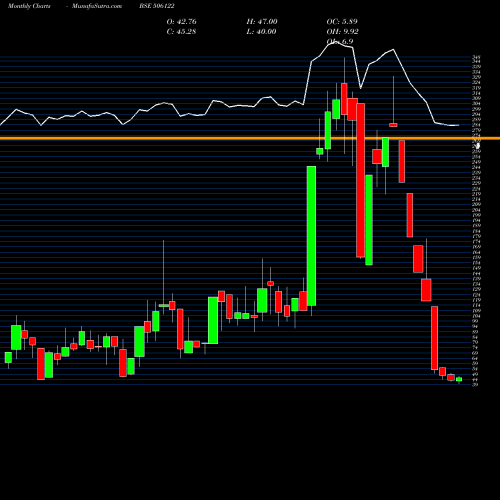Click the 'Monthly Charts' title text
This screenshot has width=500, height=500.
29,6
